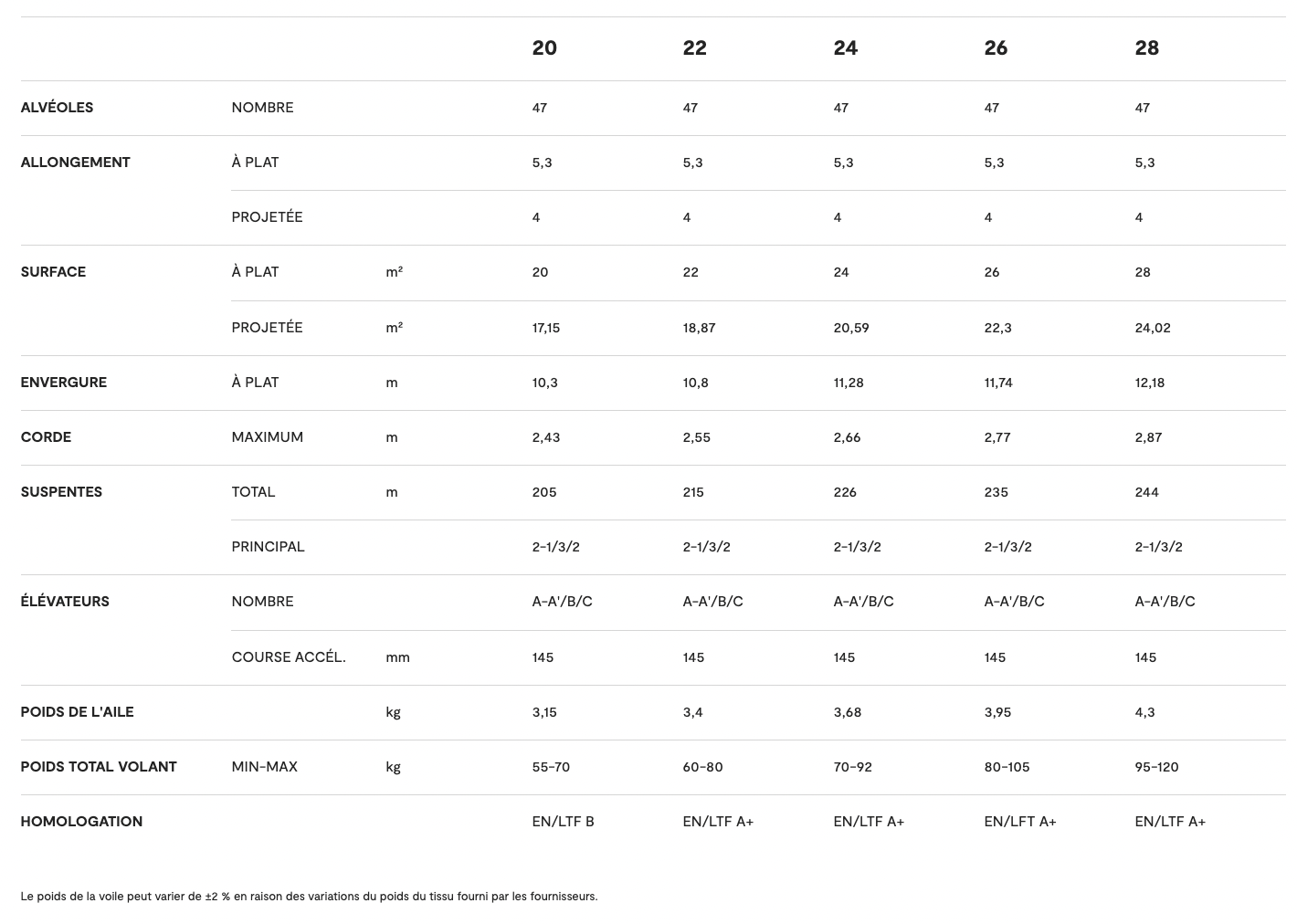The image size is (1297, 924).
Task: Click the MIN-MAX sub-label
Action: pyautogui.click(x=264, y=767)
